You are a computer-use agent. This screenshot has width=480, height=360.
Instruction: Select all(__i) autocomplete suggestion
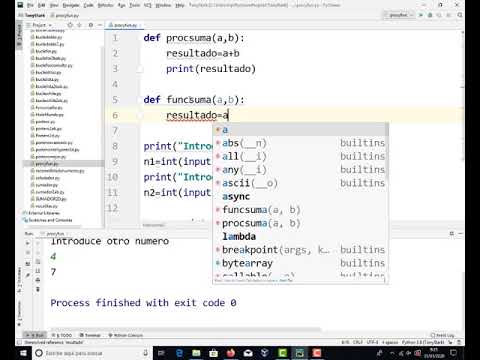[300, 156]
